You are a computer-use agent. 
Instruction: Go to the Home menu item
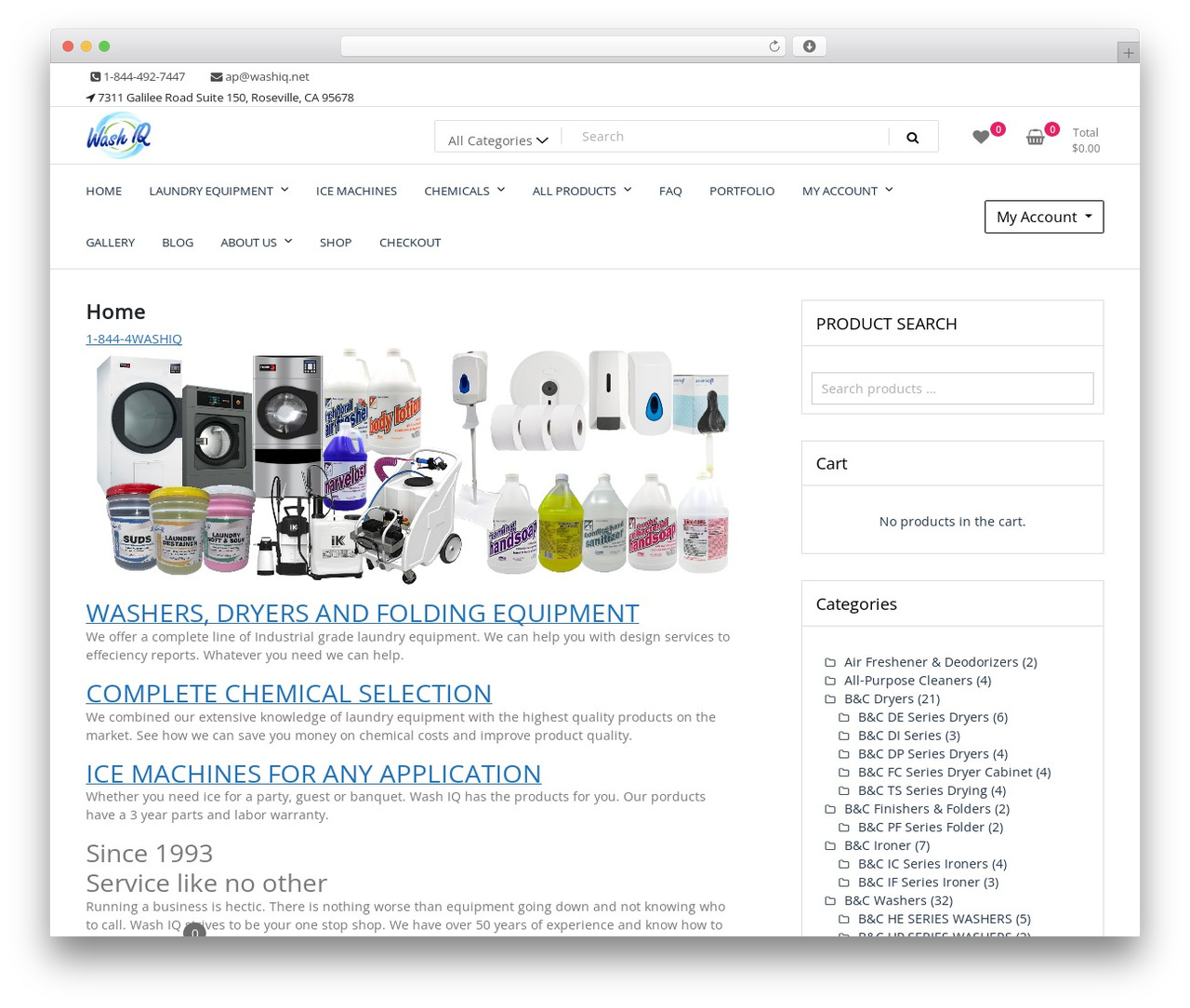(x=104, y=191)
